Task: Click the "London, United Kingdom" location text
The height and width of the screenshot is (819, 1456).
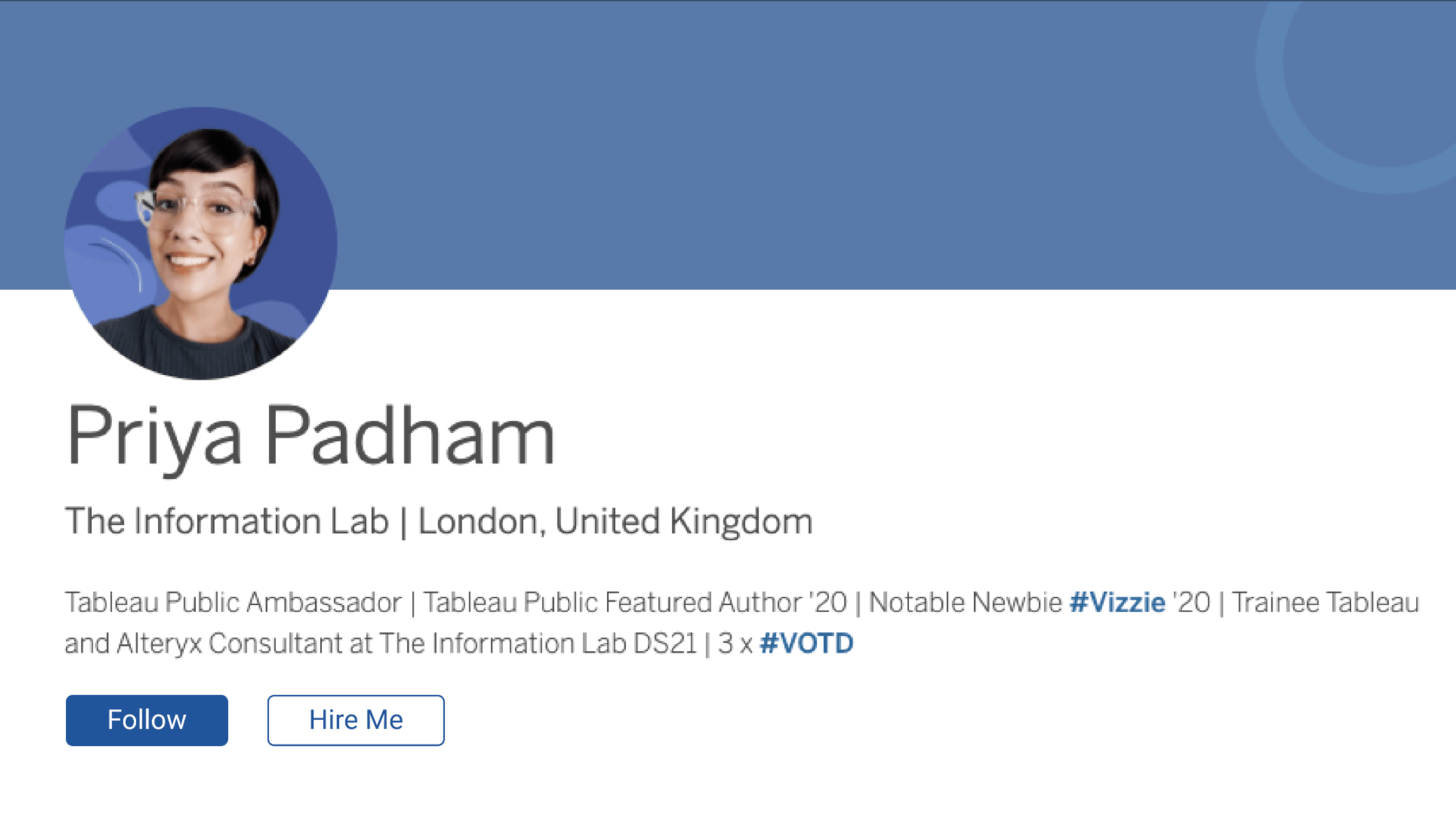Action: pyautogui.click(x=614, y=521)
